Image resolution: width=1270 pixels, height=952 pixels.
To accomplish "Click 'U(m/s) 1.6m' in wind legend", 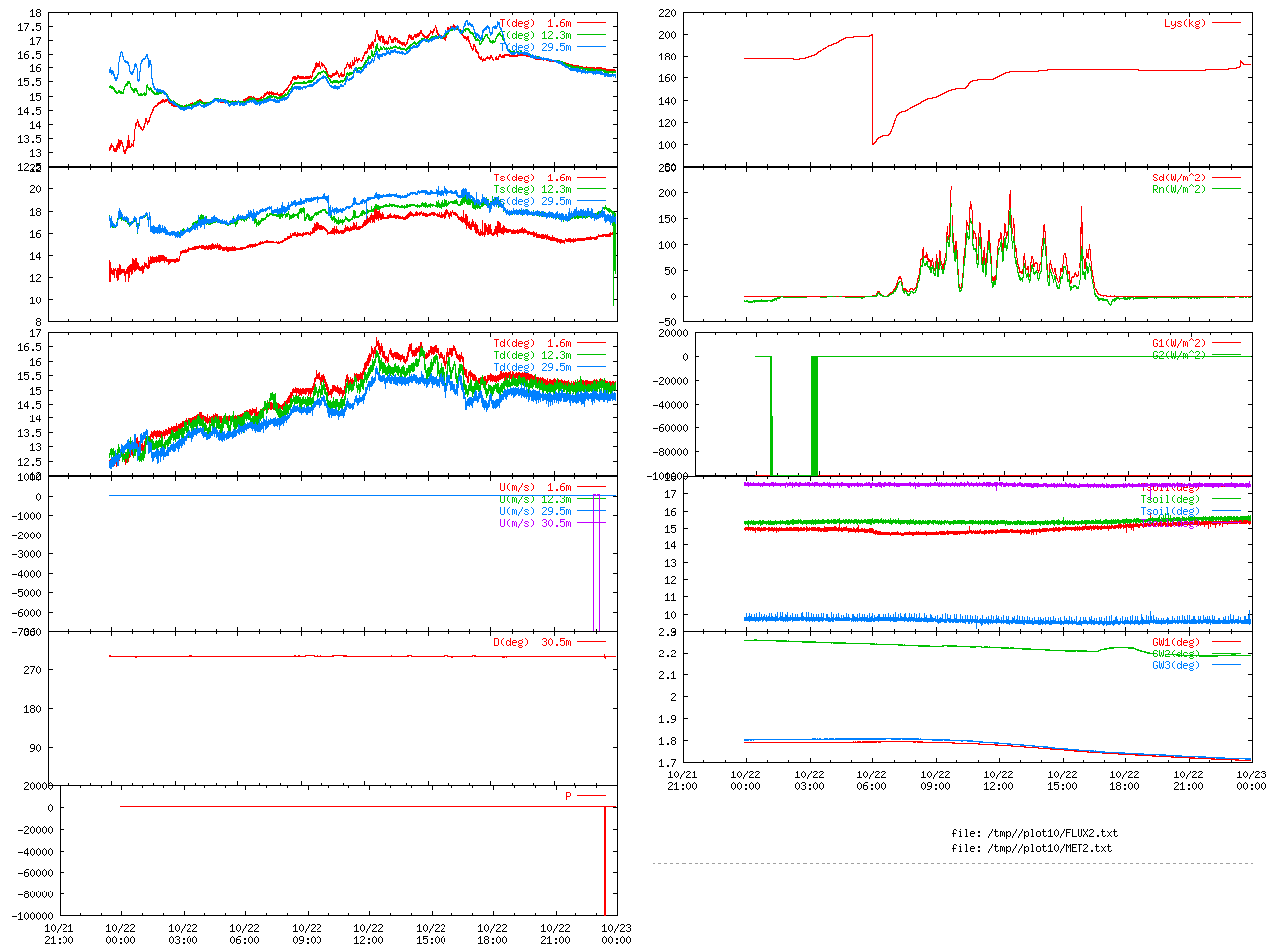I will [535, 487].
